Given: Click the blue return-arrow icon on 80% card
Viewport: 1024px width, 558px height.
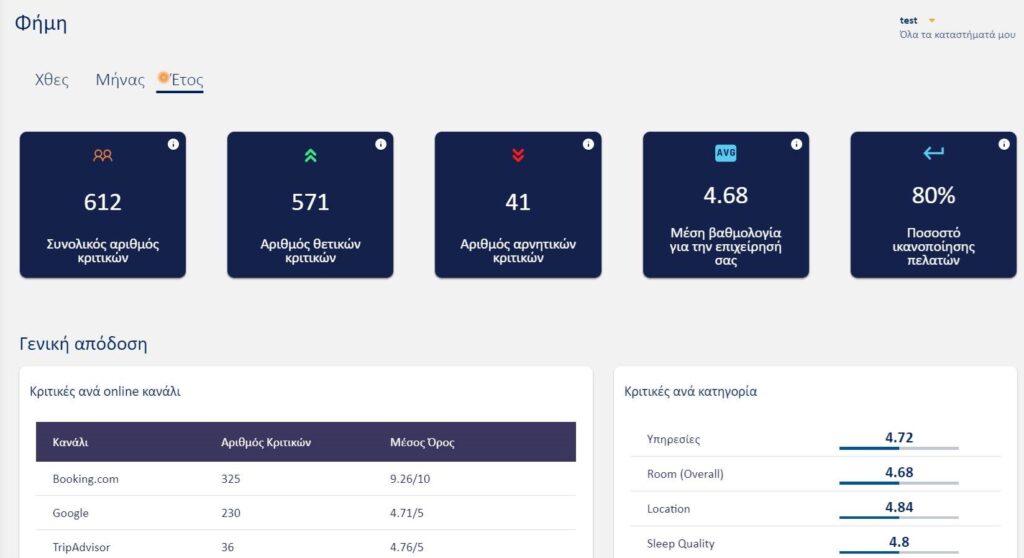Looking at the screenshot, I should coord(933,153).
